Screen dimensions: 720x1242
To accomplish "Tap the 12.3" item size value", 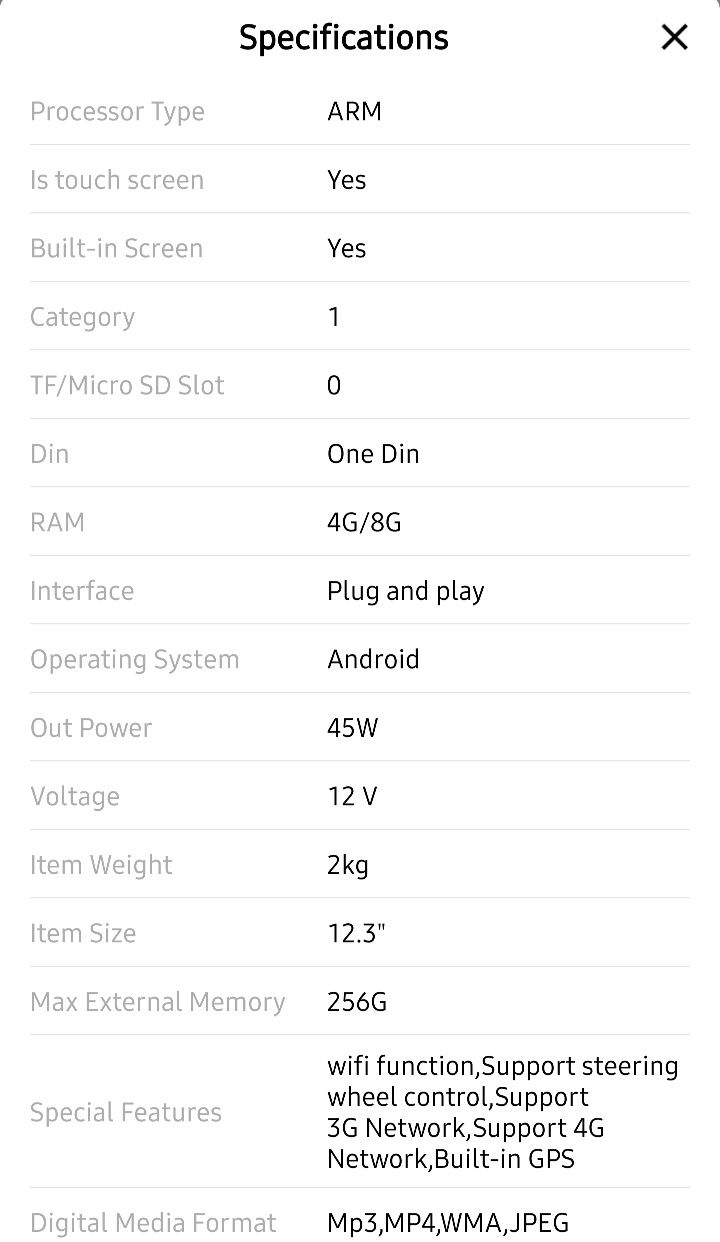I will pos(356,933).
